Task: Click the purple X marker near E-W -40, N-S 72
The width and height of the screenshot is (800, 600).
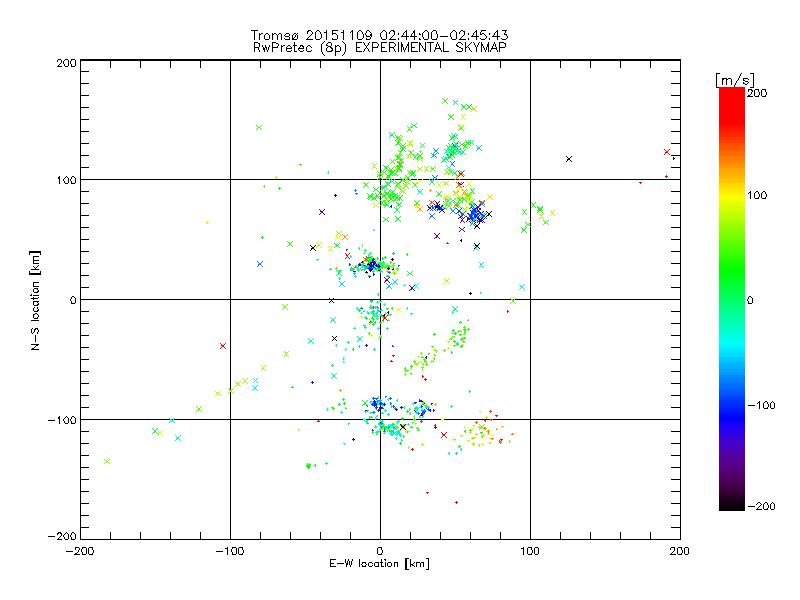Action: point(322,212)
